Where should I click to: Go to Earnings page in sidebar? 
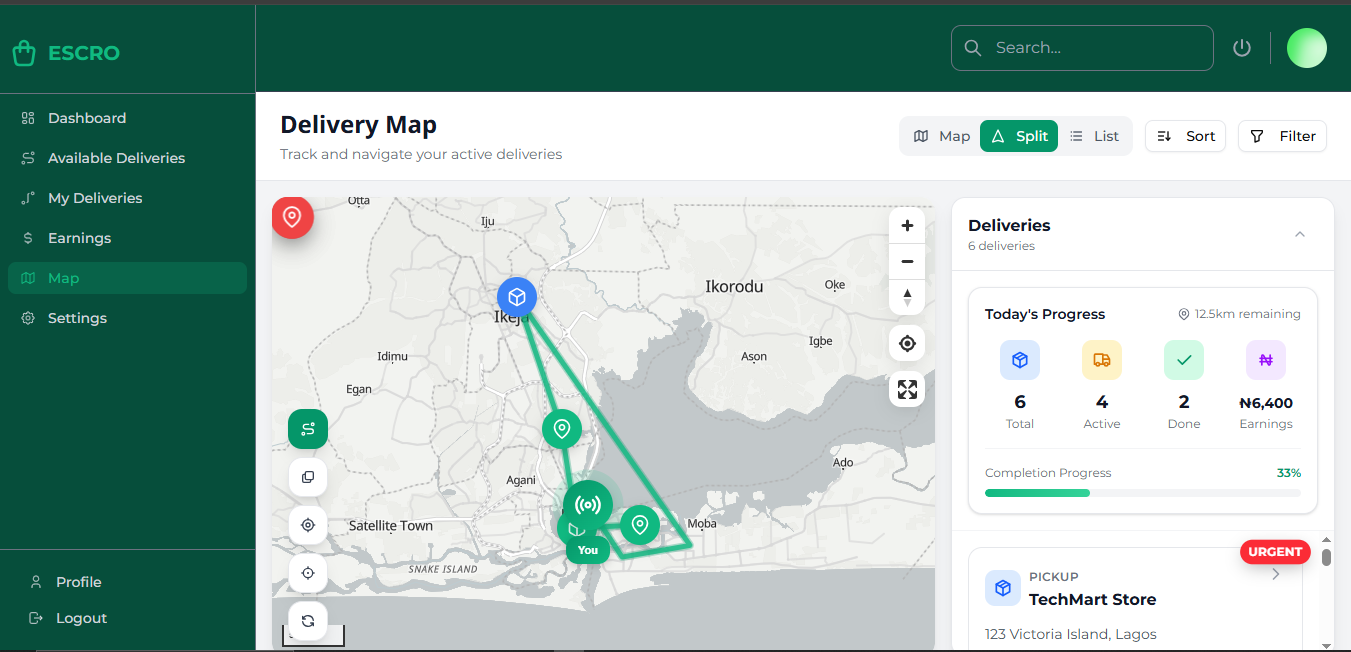[x=79, y=238]
